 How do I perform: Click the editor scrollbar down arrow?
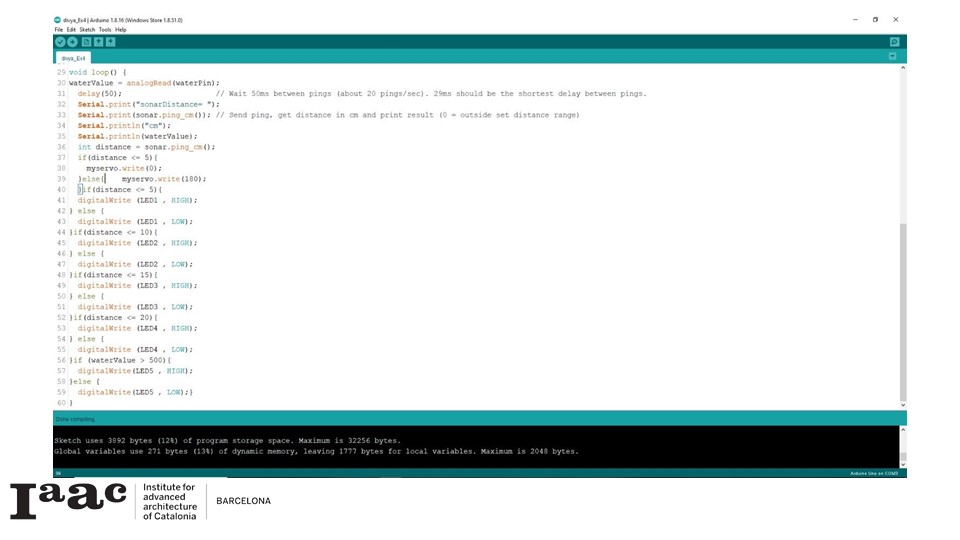(903, 406)
